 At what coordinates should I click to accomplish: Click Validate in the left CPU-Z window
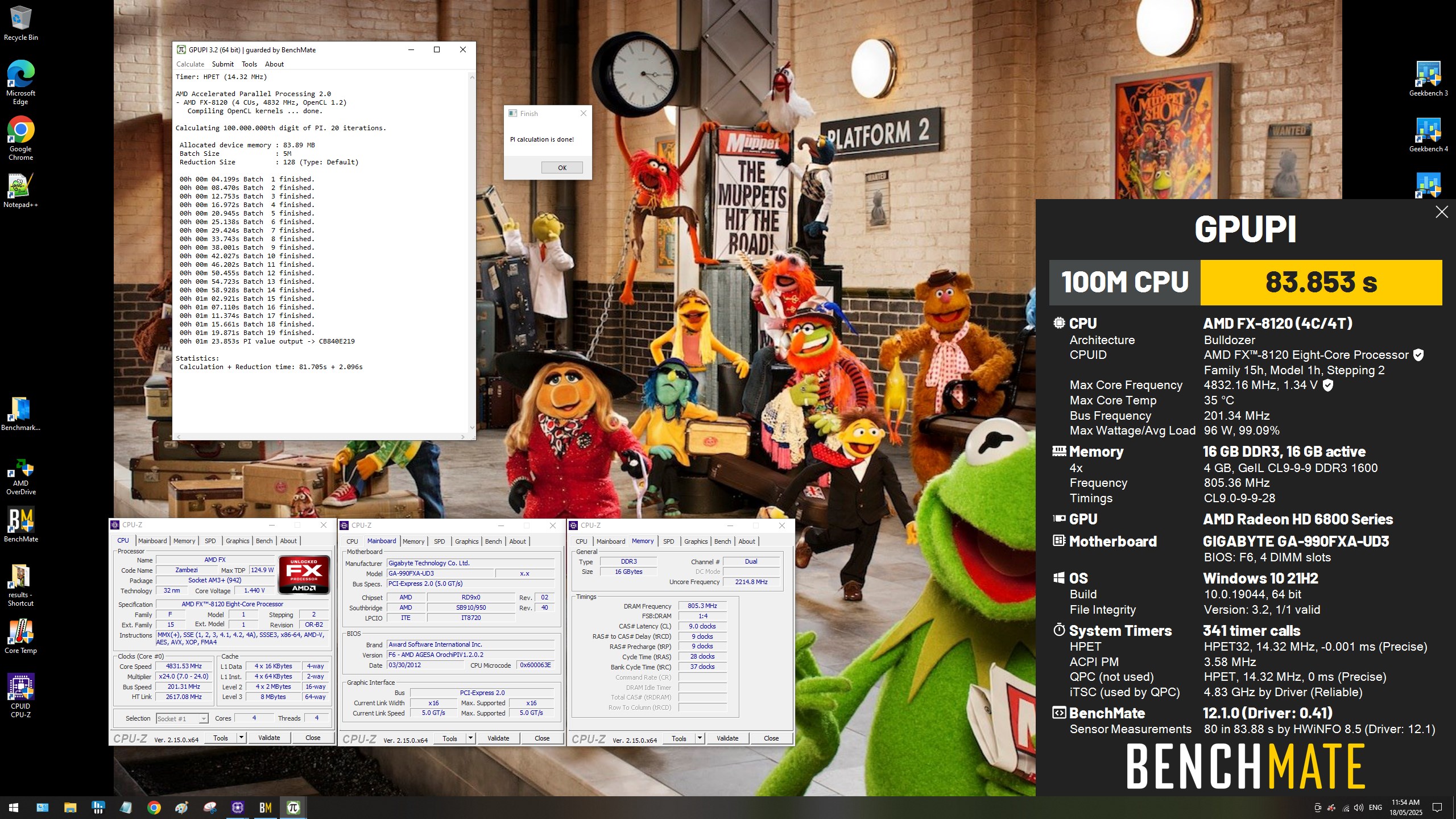point(269,738)
